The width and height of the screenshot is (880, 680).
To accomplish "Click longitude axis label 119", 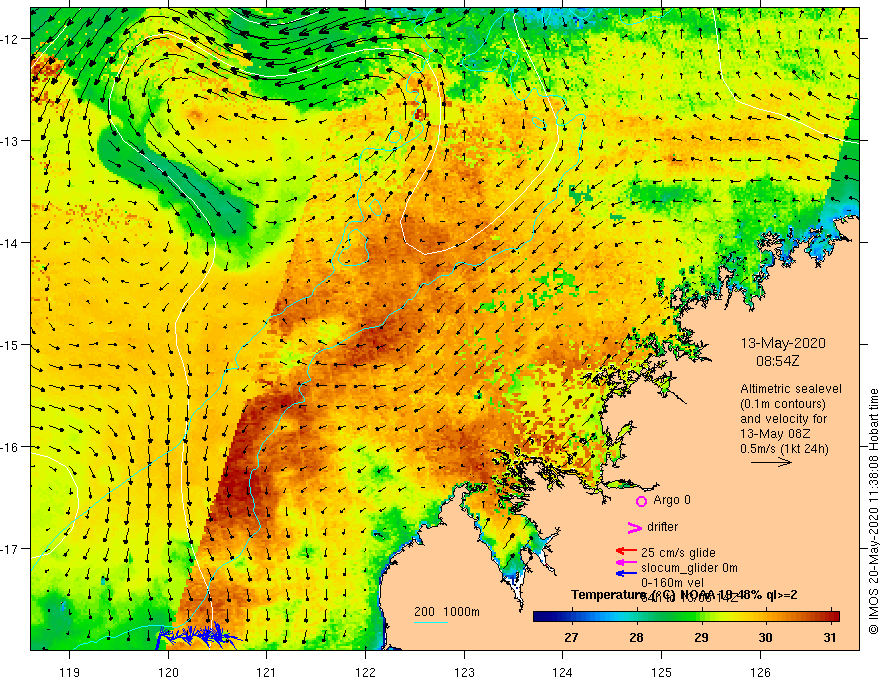I will [x=70, y=672].
